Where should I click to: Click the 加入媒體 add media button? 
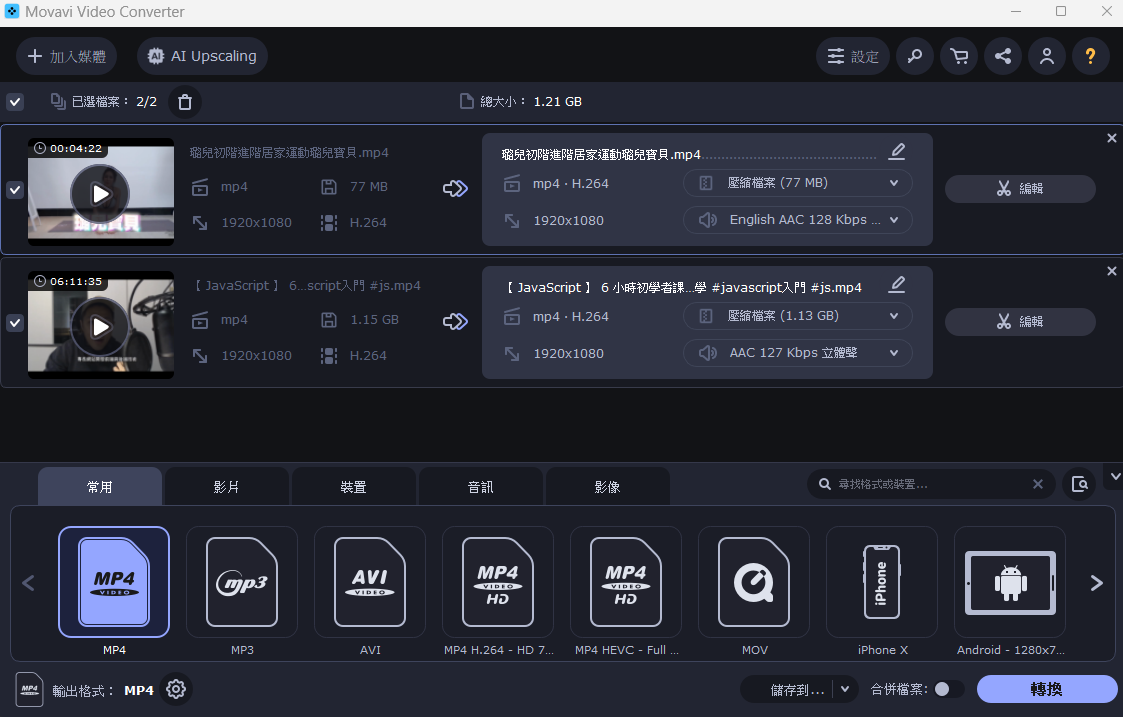[x=67, y=56]
